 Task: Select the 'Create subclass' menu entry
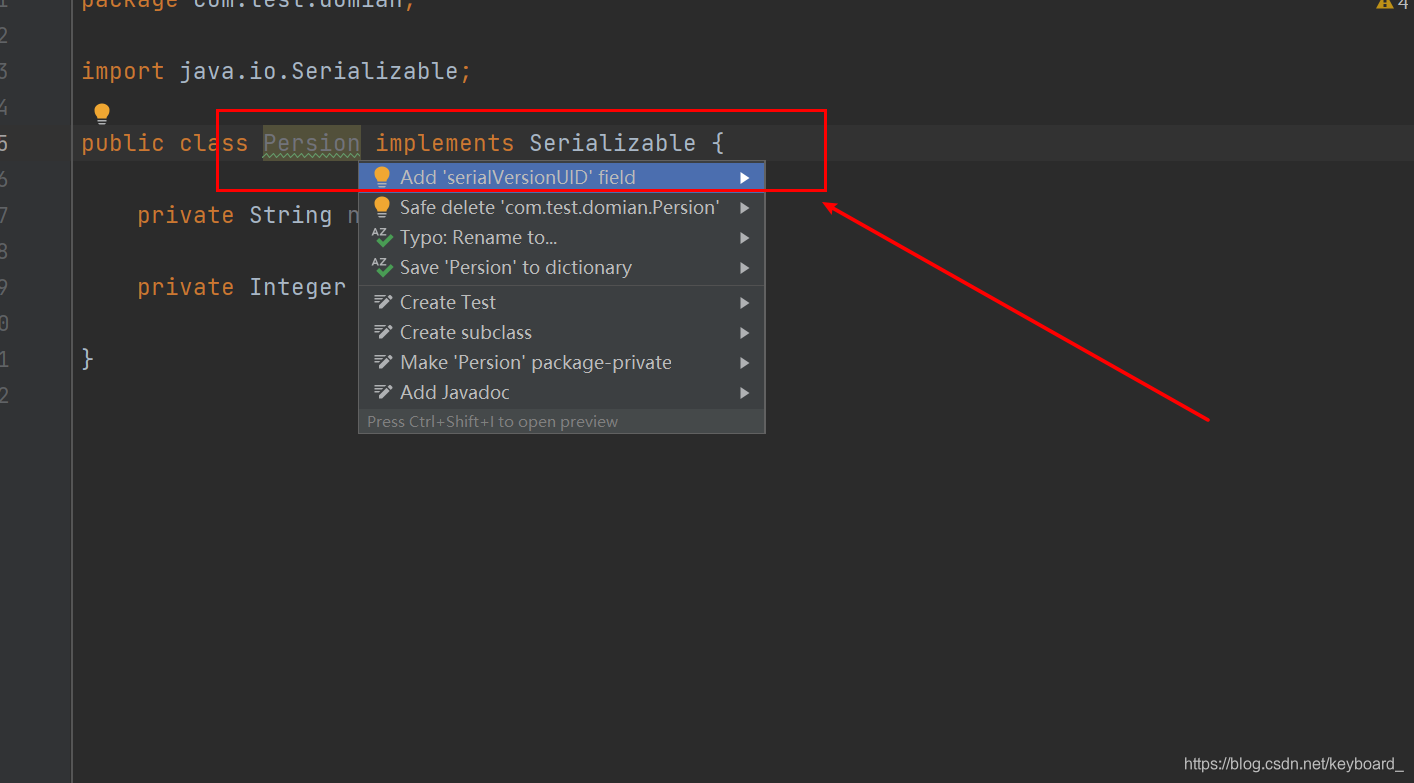point(465,332)
